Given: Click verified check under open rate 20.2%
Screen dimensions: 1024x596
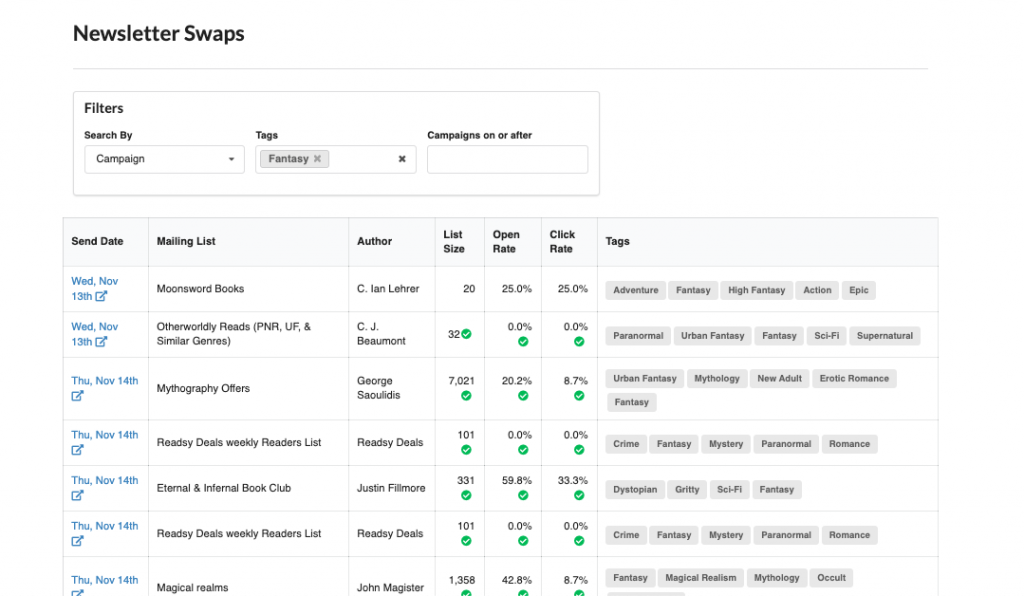Looking at the screenshot, I should pyautogui.click(x=523, y=396).
